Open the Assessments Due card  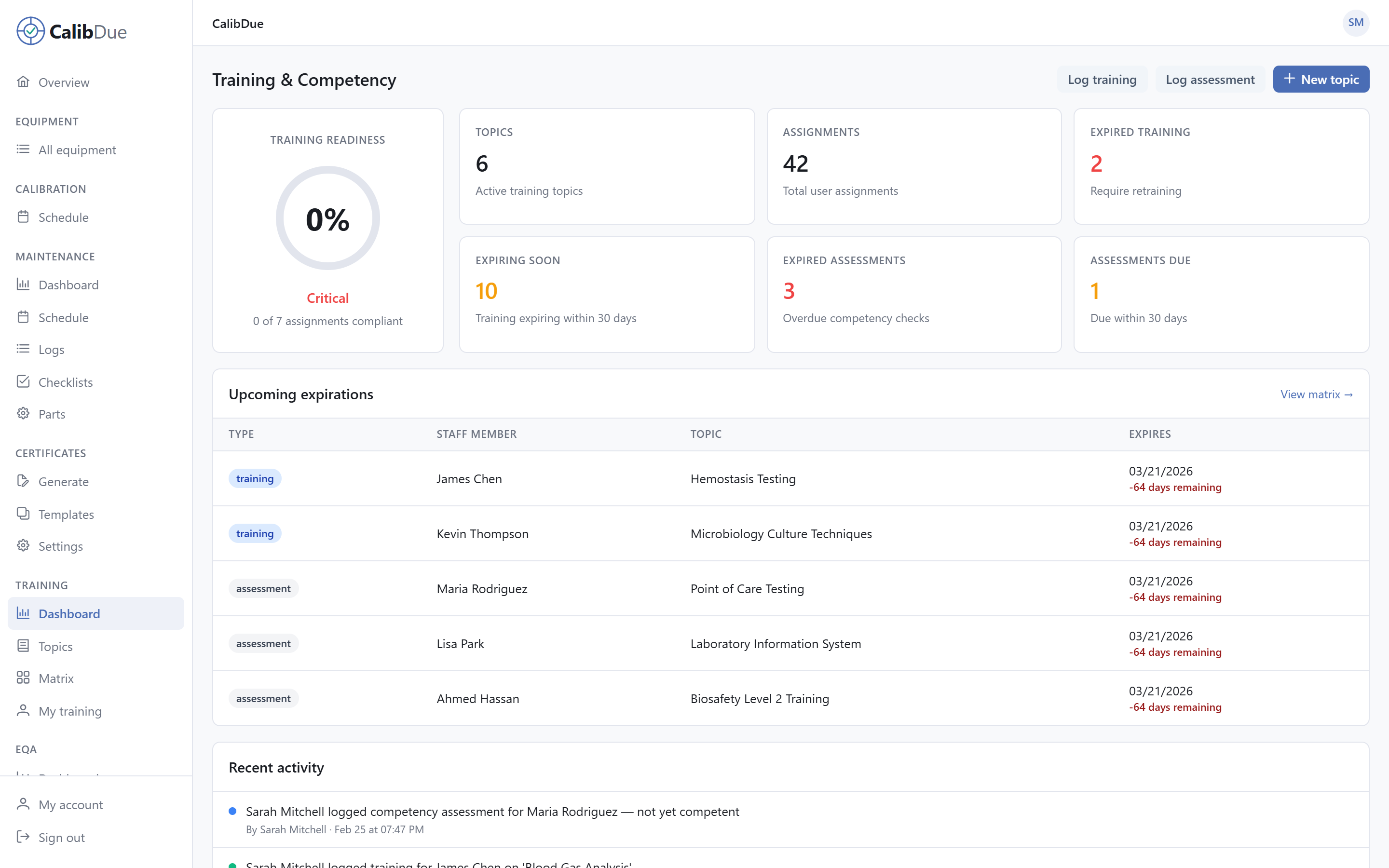(1221, 295)
